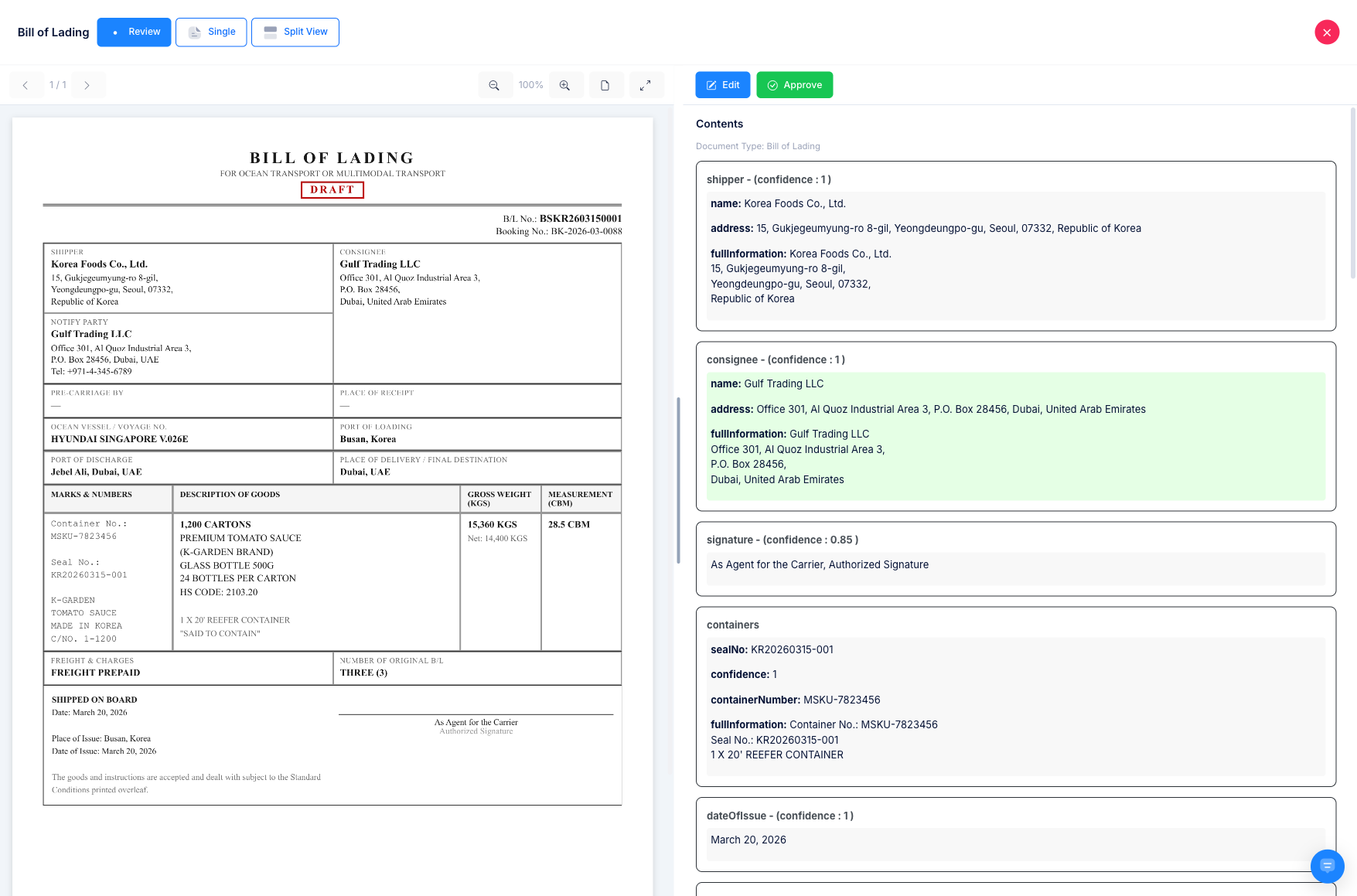
Task: Click port of discharge Jebel Ali, Dubai, UAE
Action: click(97, 472)
